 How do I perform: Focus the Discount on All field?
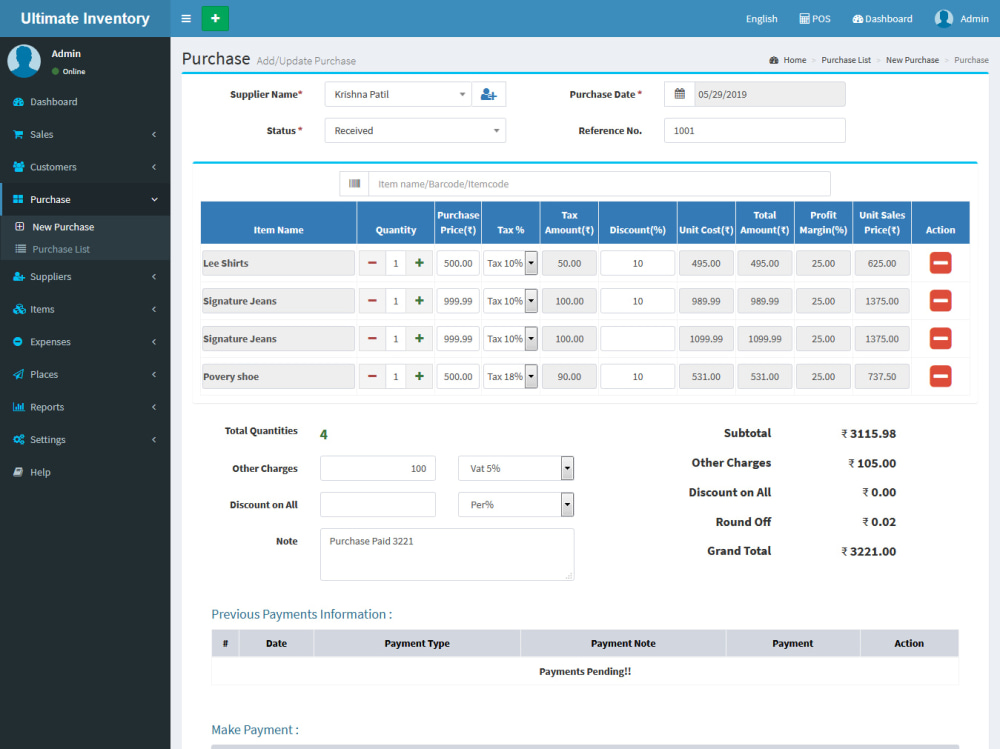pos(378,505)
